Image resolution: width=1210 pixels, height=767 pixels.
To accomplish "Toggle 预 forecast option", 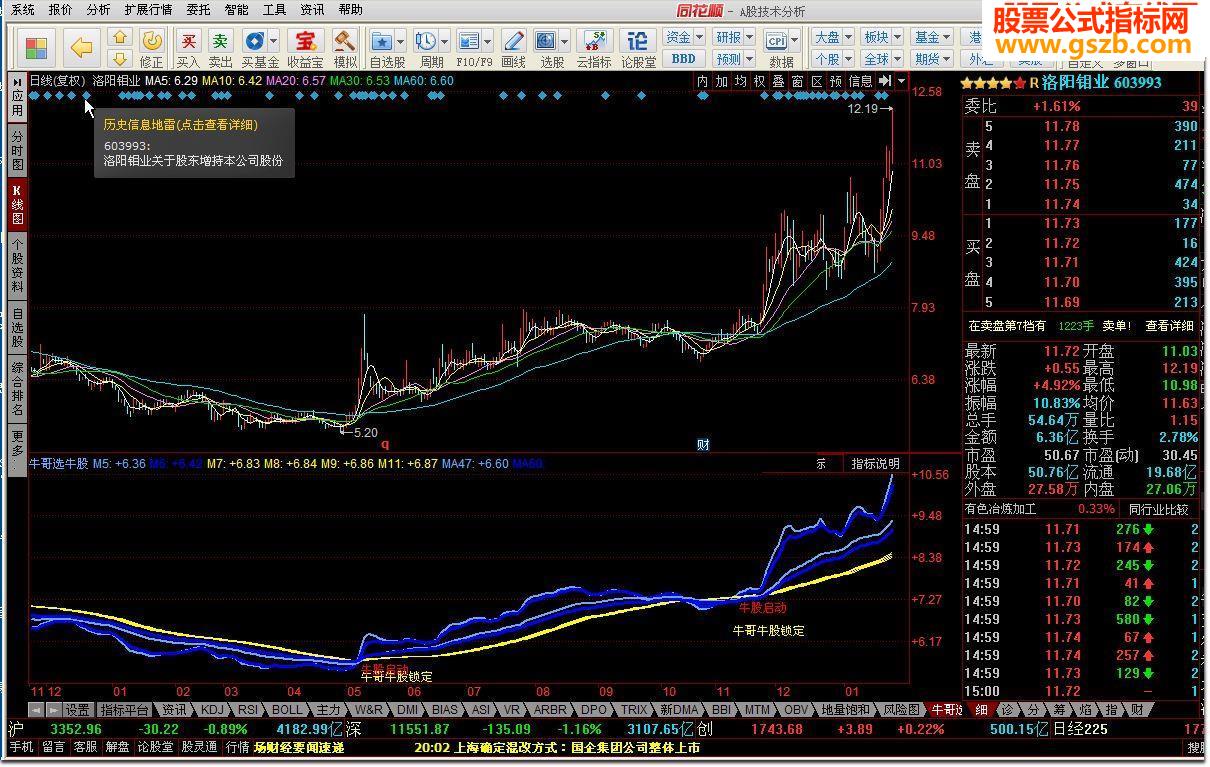I will (x=835, y=81).
